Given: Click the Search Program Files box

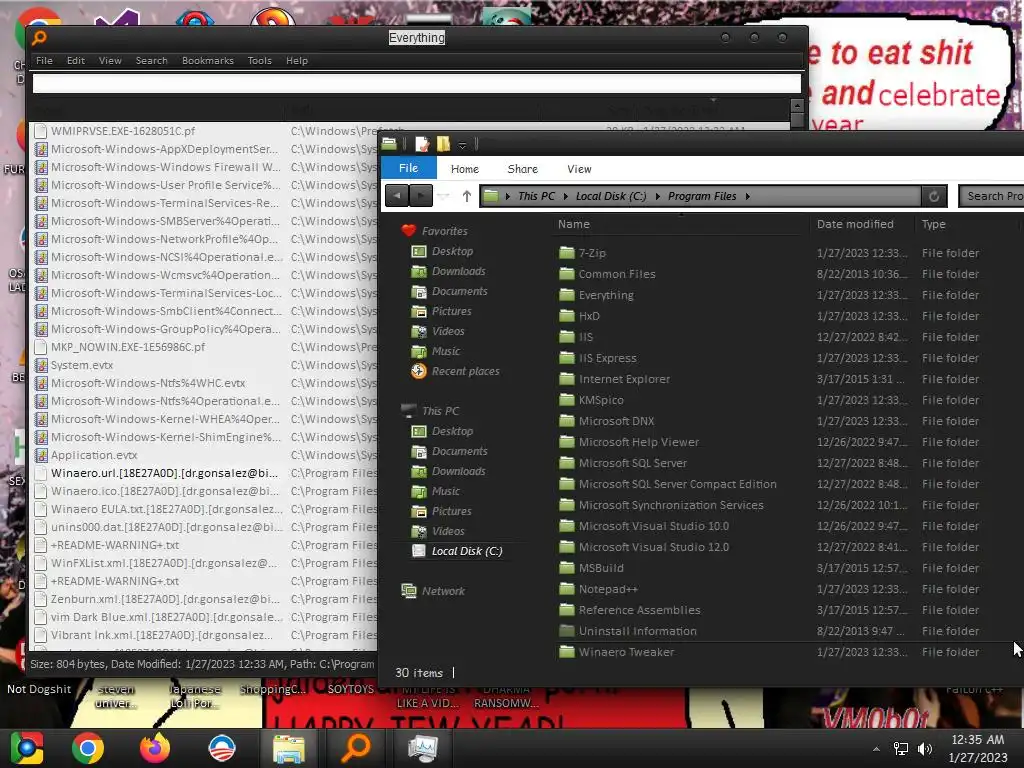Looking at the screenshot, I should pos(991,196).
